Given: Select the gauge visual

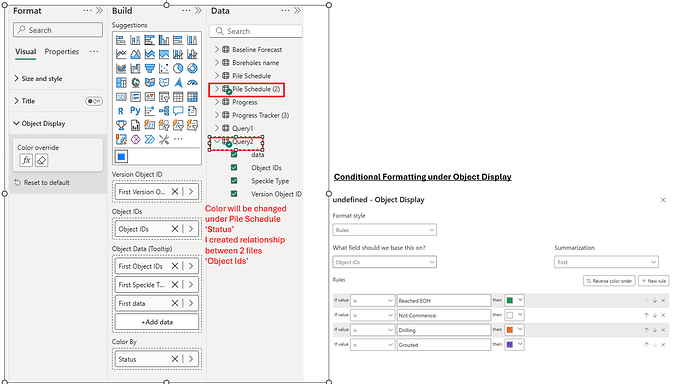Looking at the screenshot, I should pyautogui.click(x=192, y=83).
